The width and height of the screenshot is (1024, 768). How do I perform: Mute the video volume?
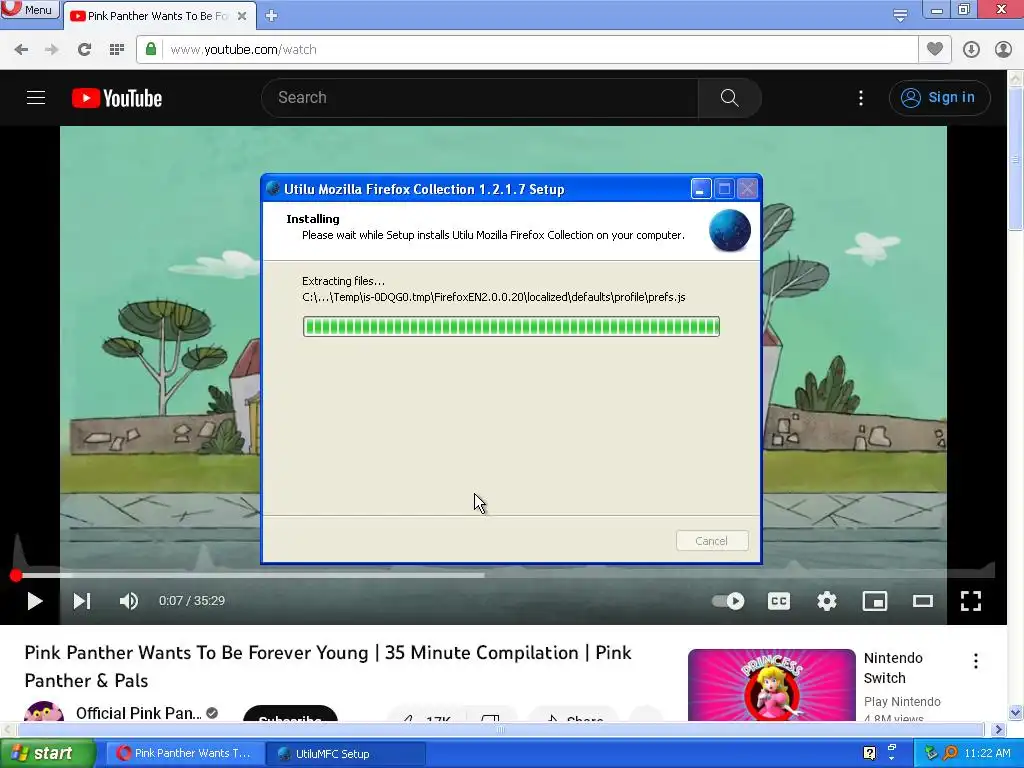pos(129,601)
